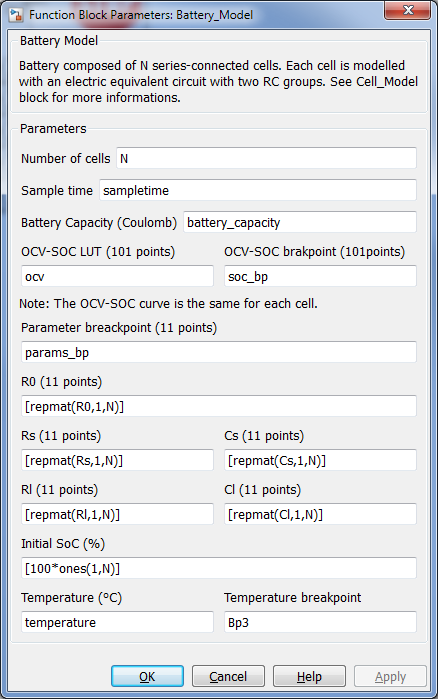This screenshot has height=699, width=438.
Task: Select the Rs (11 points) field
Action: [x=118, y=460]
